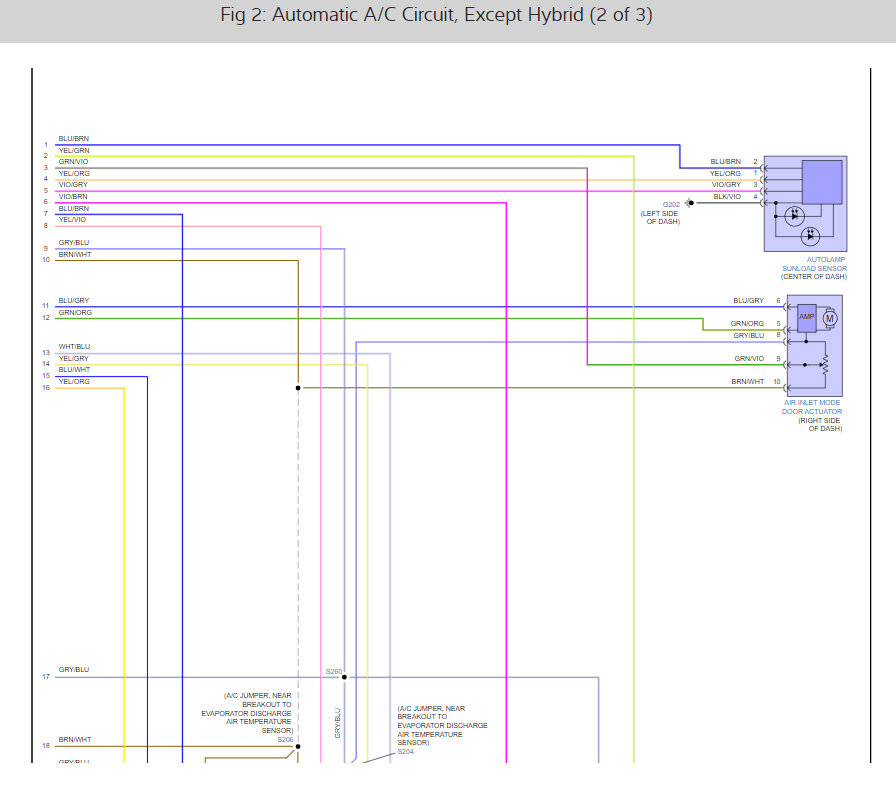Screen dimensions: 896x790
Task: Click the BLU/GRY label on wire 11
Action: click(74, 301)
